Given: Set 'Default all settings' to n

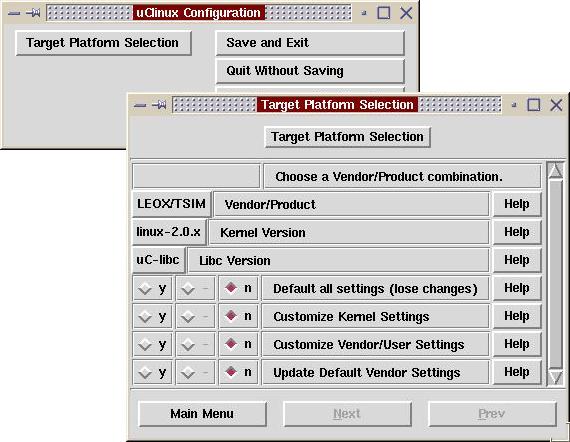Looking at the screenshot, I should pyautogui.click(x=238, y=288).
